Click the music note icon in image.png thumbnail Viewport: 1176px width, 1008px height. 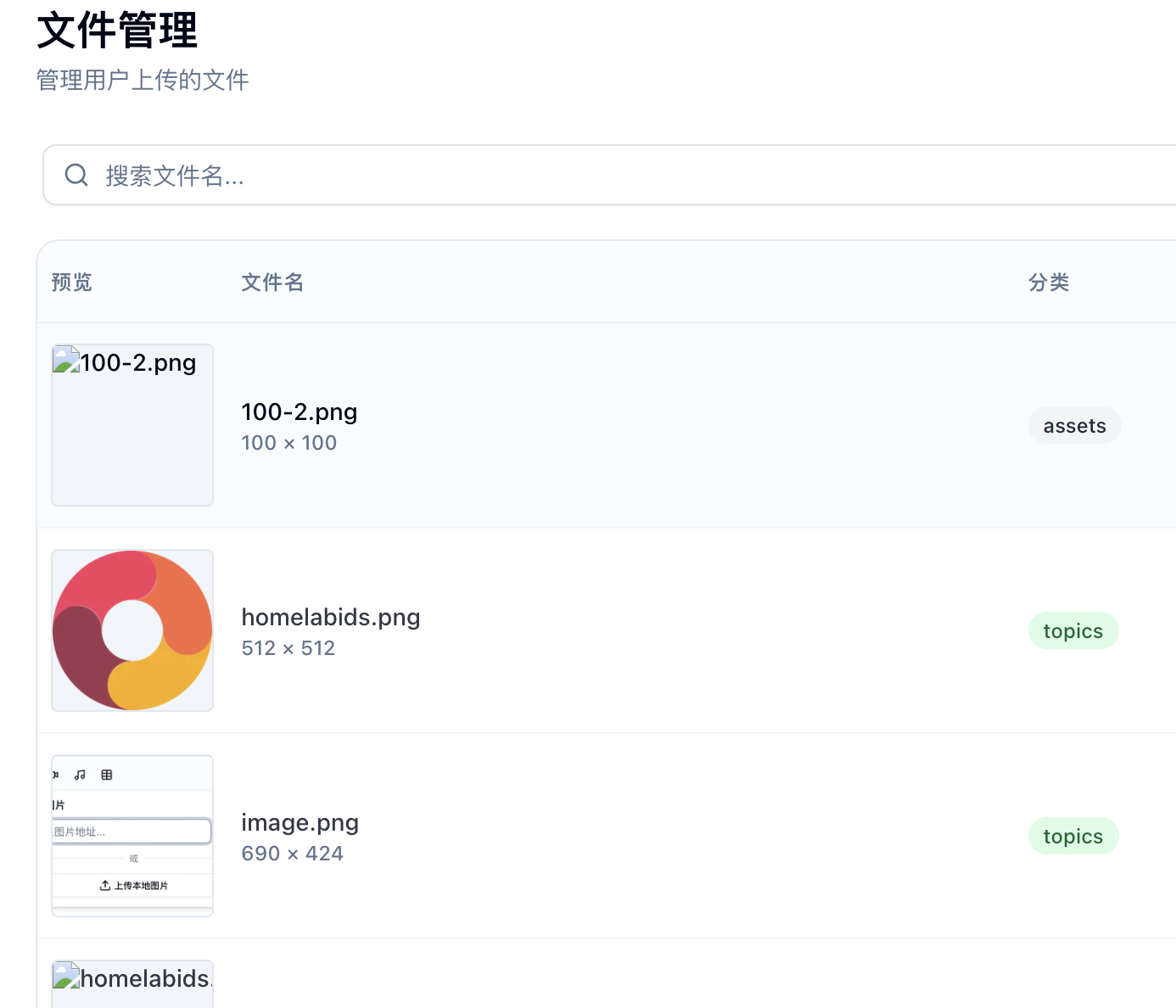coord(81,775)
